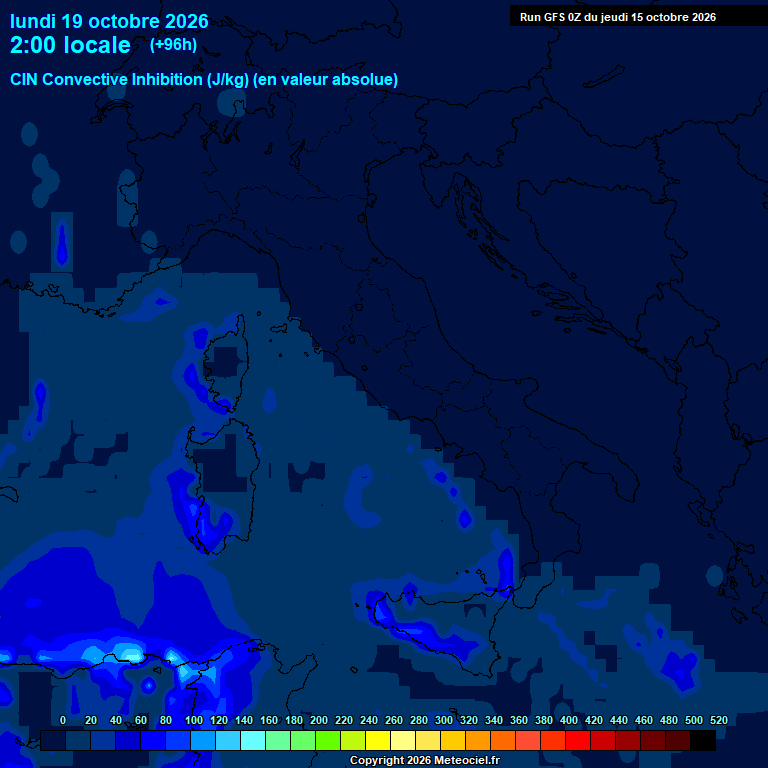Click the legend value '320'
Screen dimensions: 768x768
[x=468, y=720]
